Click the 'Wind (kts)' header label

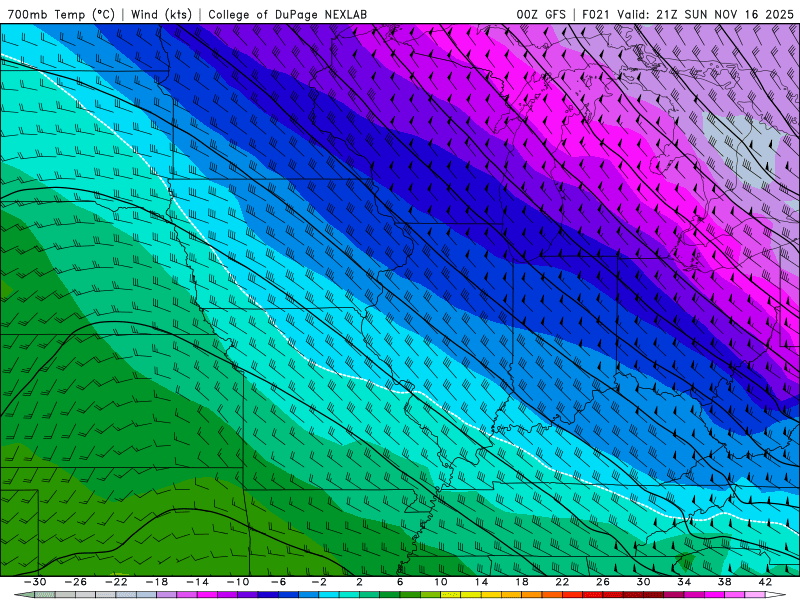pos(161,15)
